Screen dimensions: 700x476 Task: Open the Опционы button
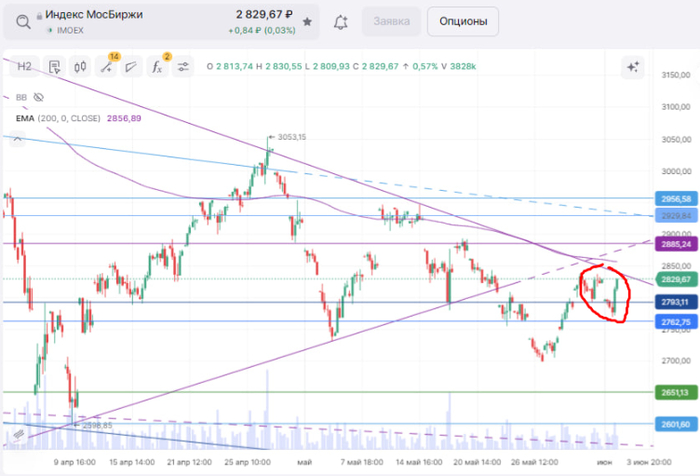462,21
